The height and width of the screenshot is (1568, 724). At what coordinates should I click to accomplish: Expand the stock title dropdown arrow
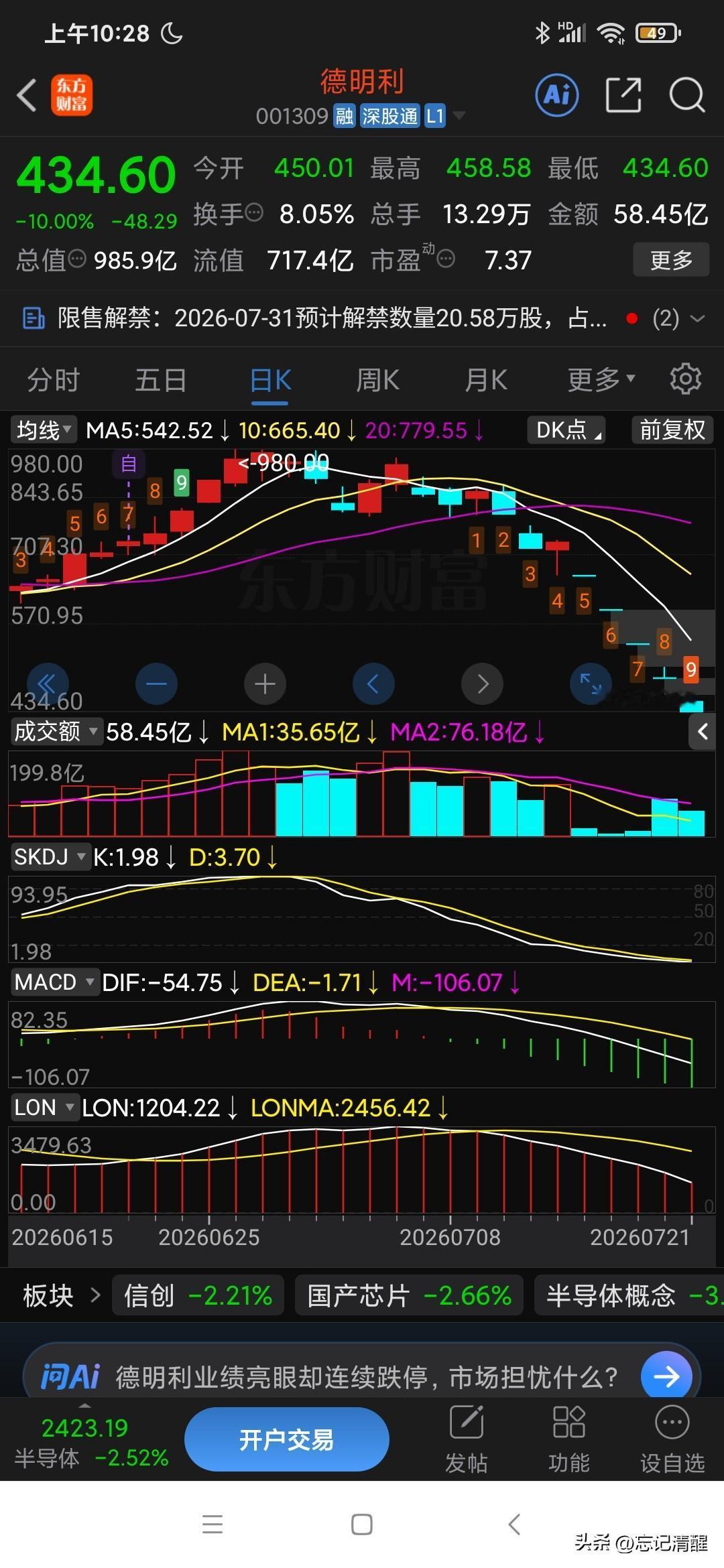[x=459, y=116]
